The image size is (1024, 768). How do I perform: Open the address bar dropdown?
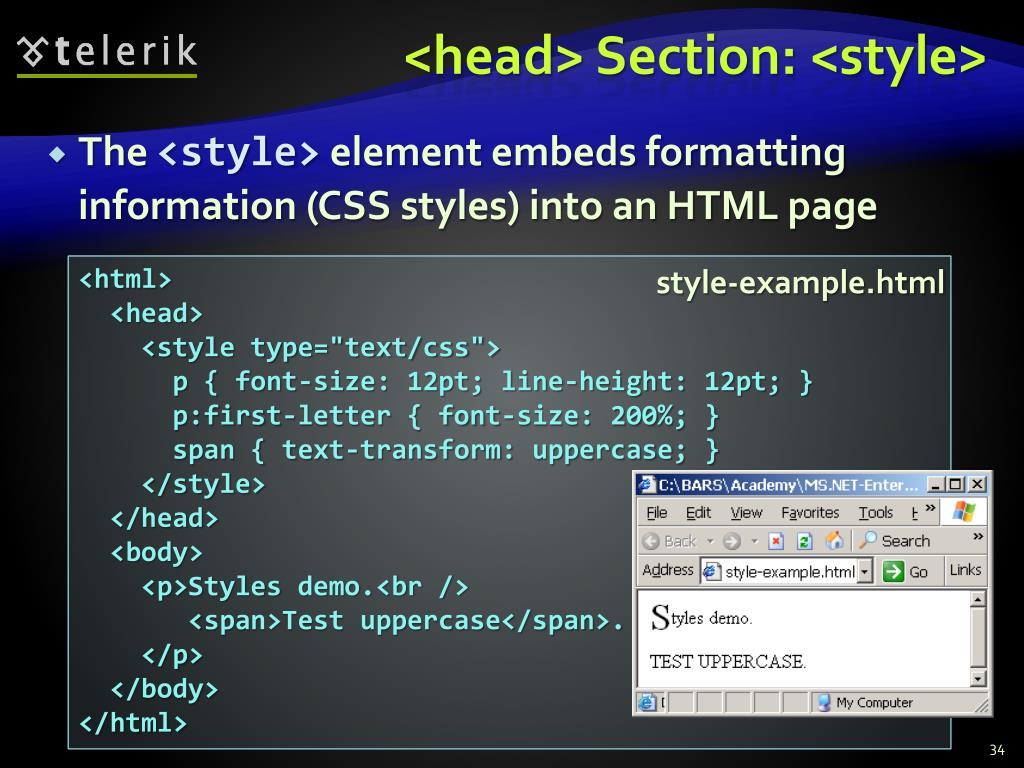tap(865, 571)
